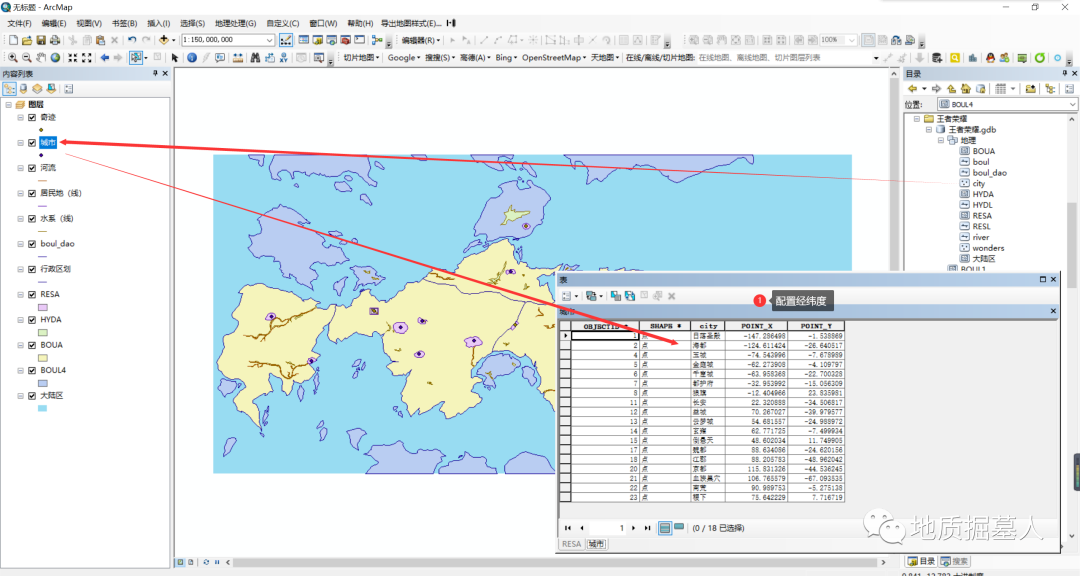The height and width of the screenshot is (576, 1080).
Task: Toggle the boul_dao layer checkbox
Action: click(x=32, y=244)
